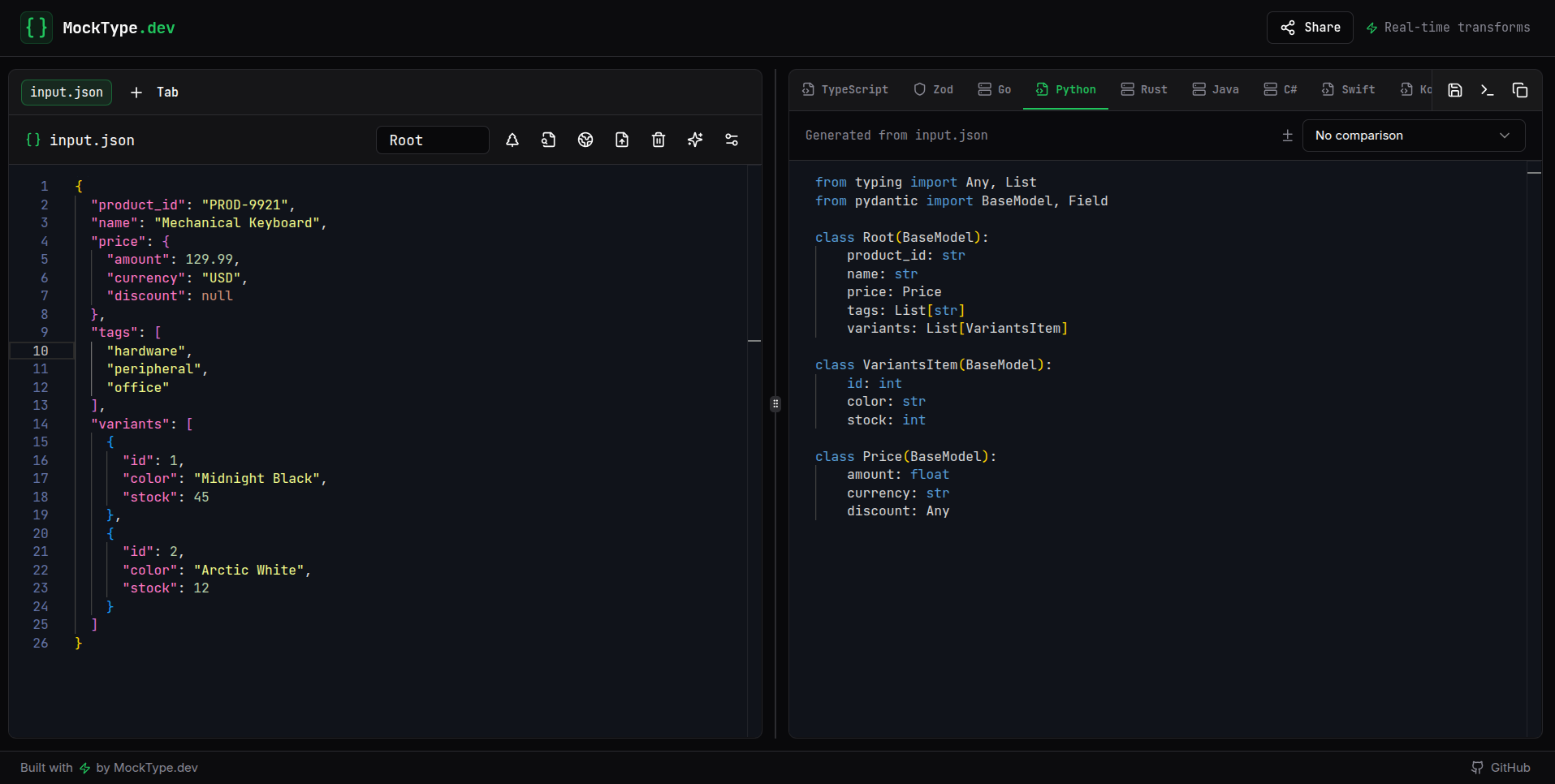Open the No comparison dropdown

tap(1413, 136)
